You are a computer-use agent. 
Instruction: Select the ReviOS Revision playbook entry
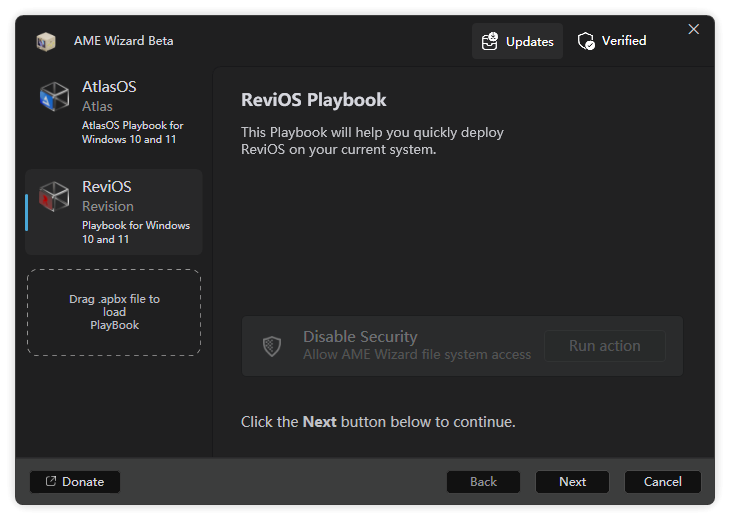[114, 212]
